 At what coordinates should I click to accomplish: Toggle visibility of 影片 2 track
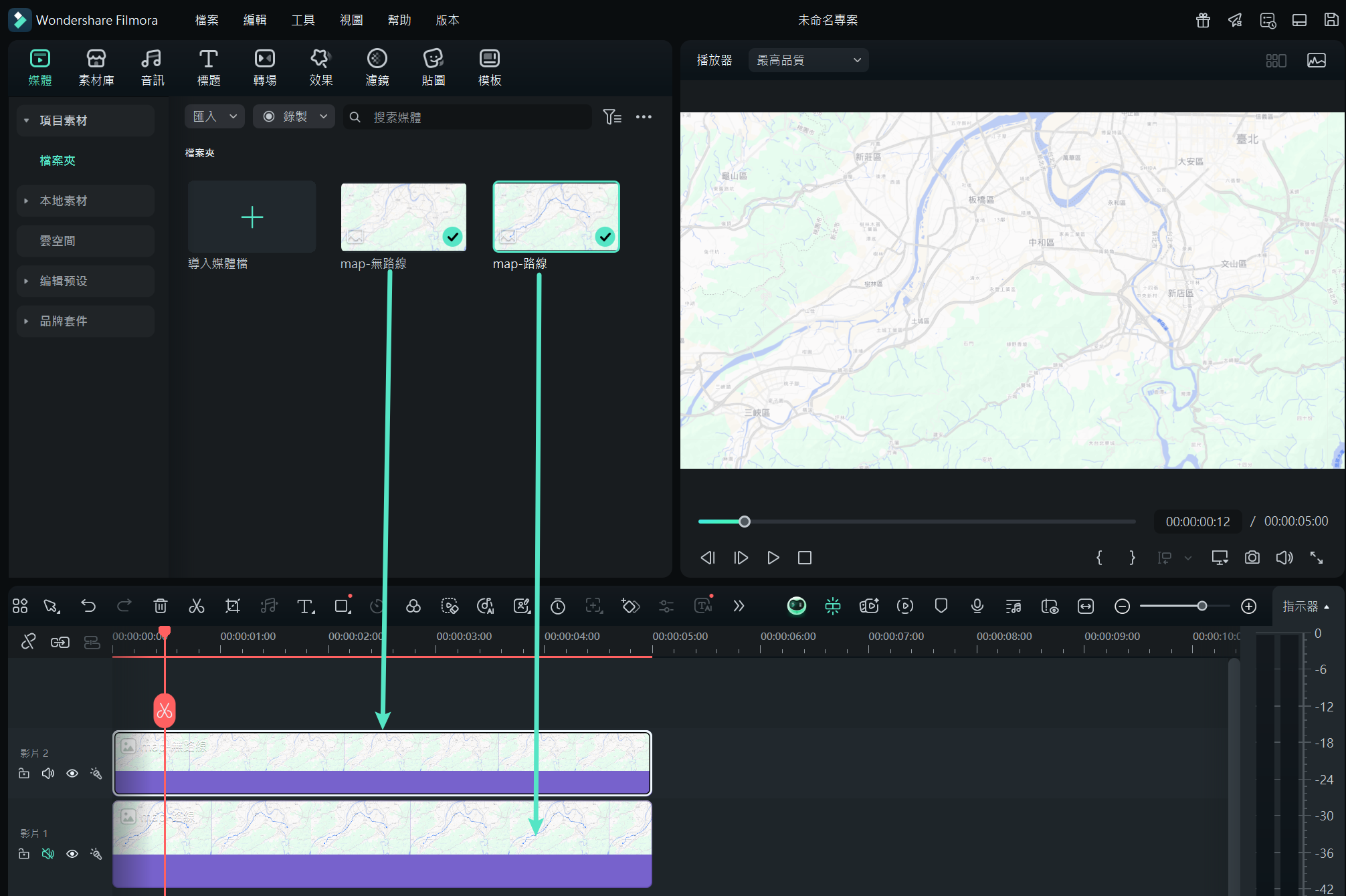pyautogui.click(x=72, y=774)
